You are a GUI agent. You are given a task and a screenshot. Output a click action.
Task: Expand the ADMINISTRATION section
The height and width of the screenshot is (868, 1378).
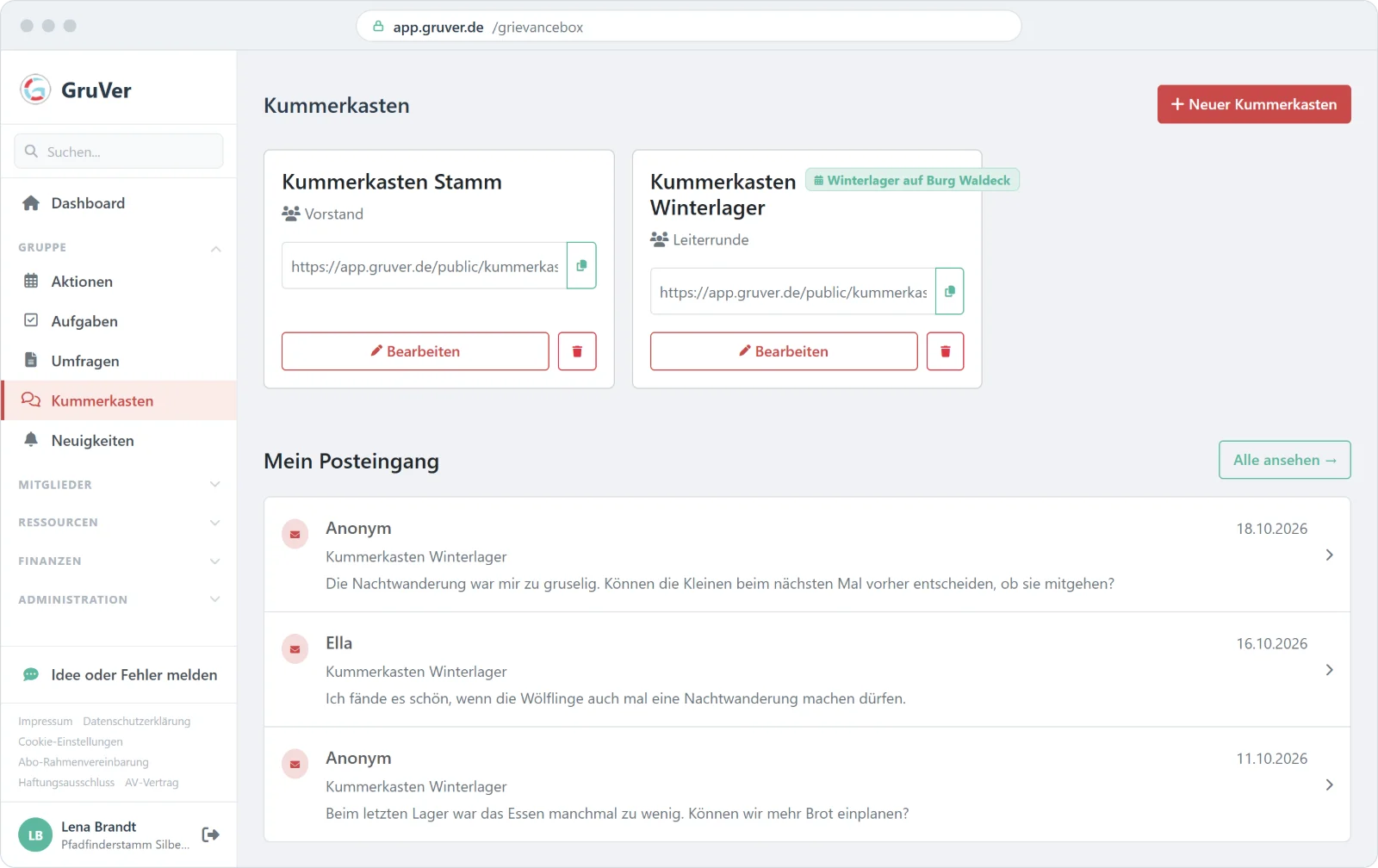coord(215,599)
